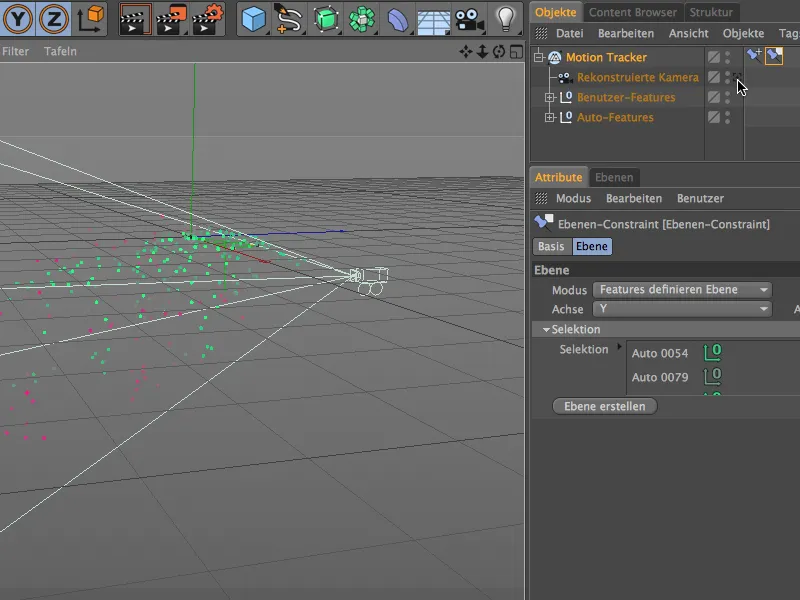This screenshot has height=600, width=800.
Task: Expand the Benutzer-Features node
Action: coord(549,97)
